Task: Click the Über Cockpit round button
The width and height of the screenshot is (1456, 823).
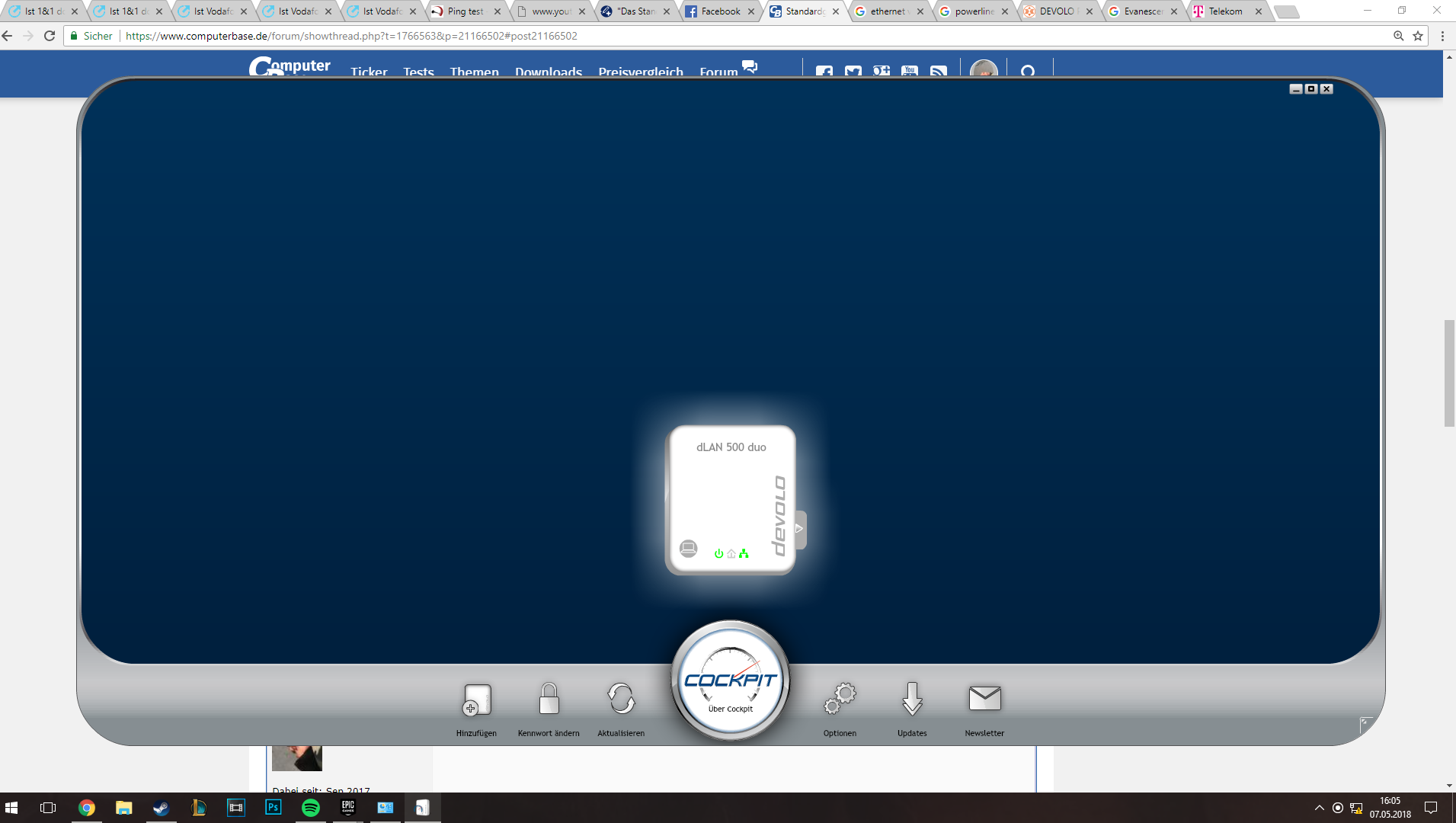Action: click(730, 680)
